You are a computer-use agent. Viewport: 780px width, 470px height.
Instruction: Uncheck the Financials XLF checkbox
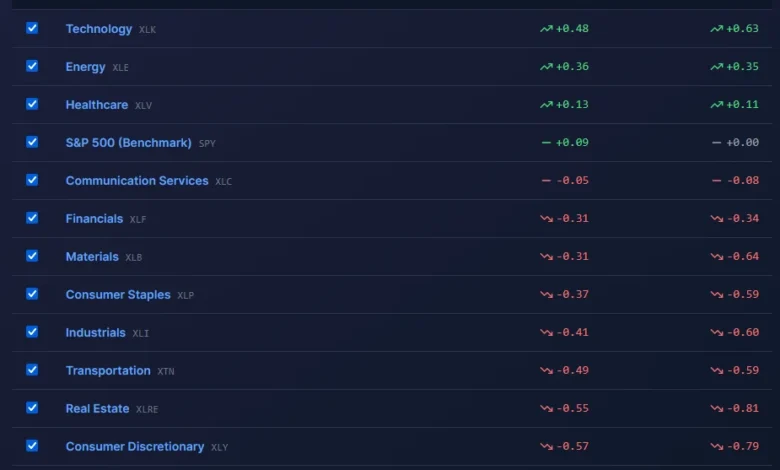pos(32,218)
